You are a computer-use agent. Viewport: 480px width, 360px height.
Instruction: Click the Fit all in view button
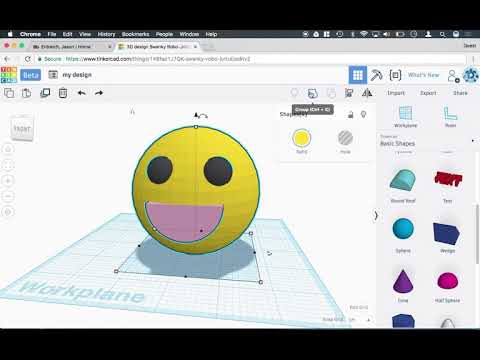coord(8,165)
